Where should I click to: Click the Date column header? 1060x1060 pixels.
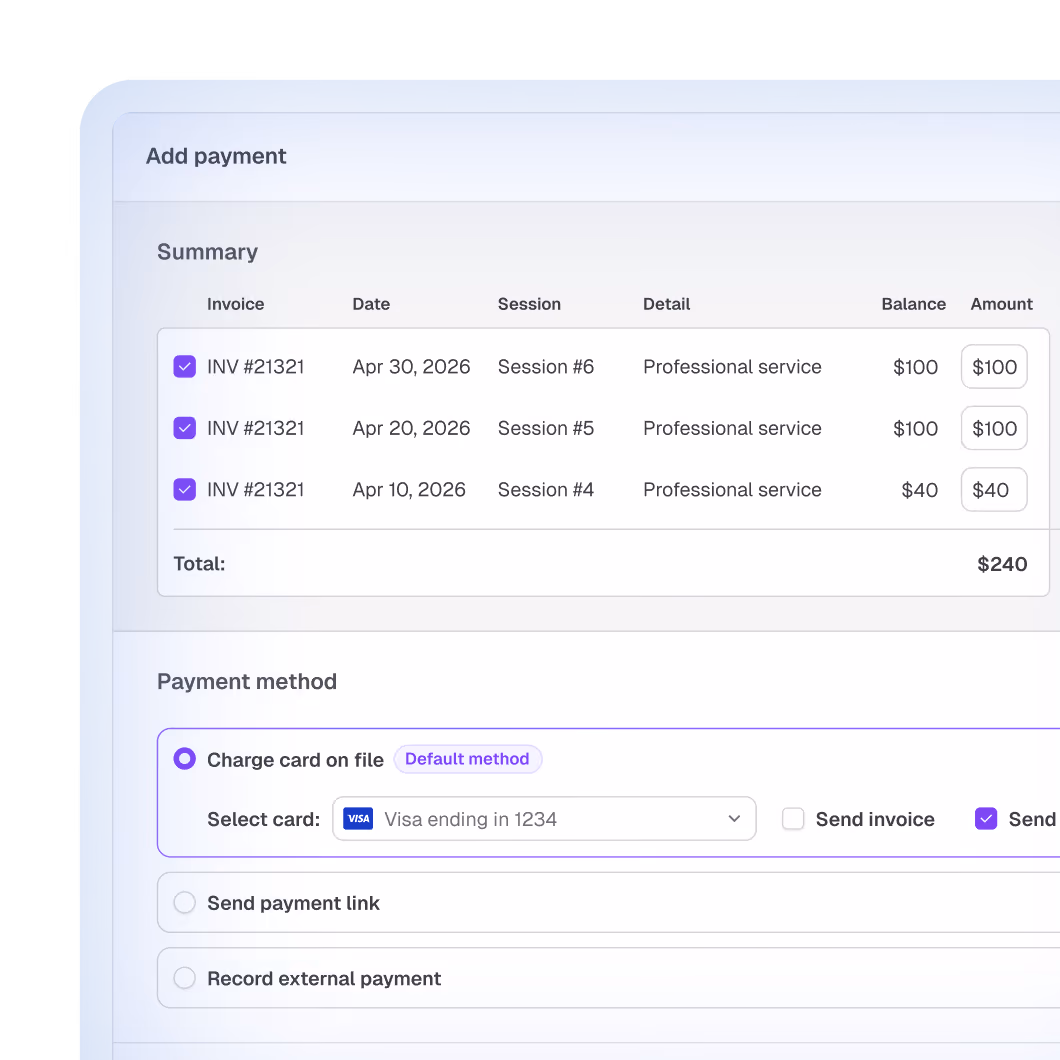pyautogui.click(x=371, y=304)
